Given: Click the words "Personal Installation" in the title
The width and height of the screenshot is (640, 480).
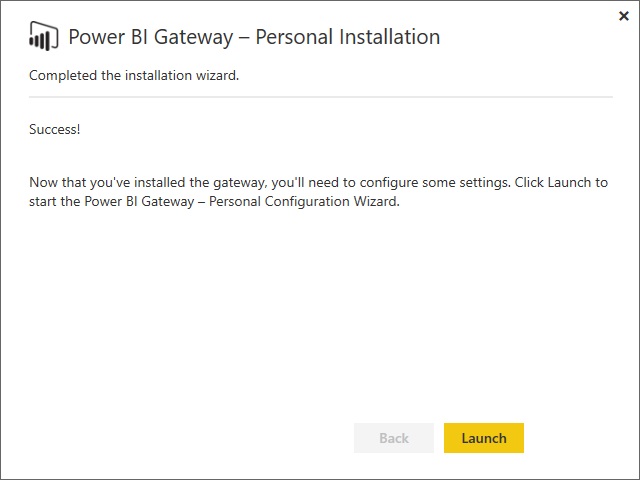Looking at the screenshot, I should click(348, 37).
